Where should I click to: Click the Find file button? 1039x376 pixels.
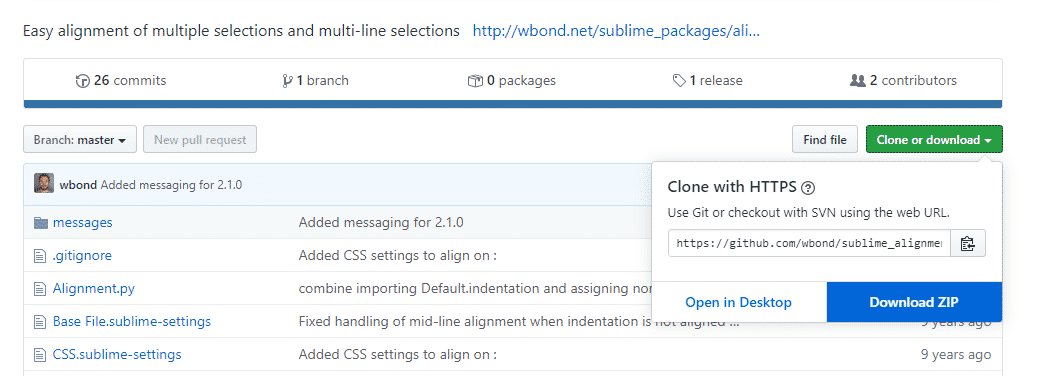(x=825, y=140)
